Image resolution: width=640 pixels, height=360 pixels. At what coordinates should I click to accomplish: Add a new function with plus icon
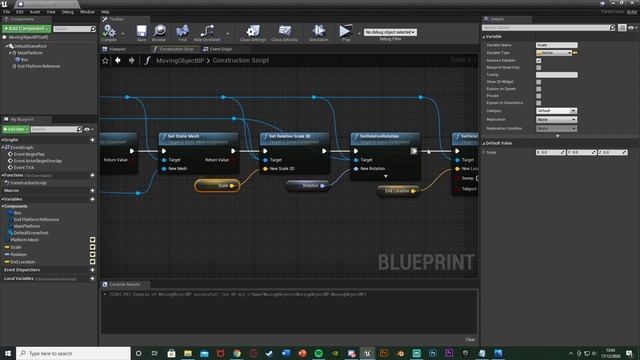point(92,175)
